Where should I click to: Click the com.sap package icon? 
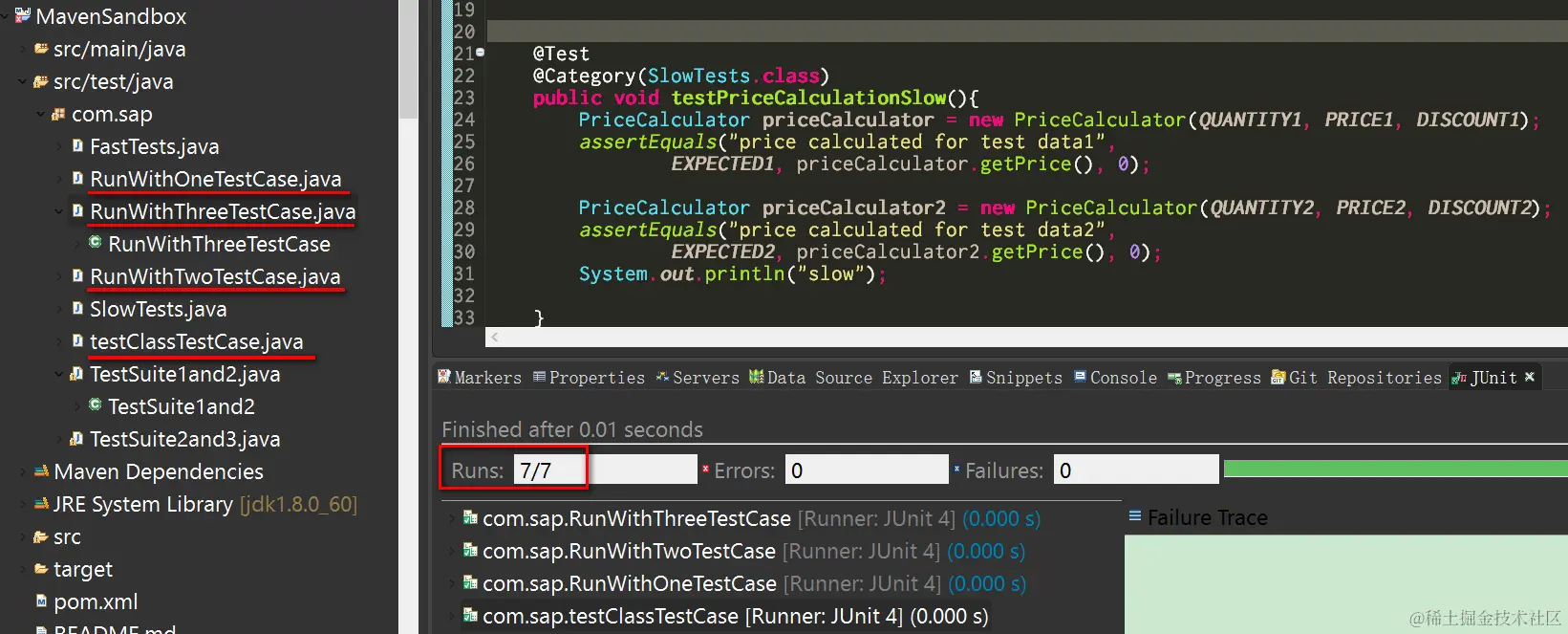pos(59,114)
